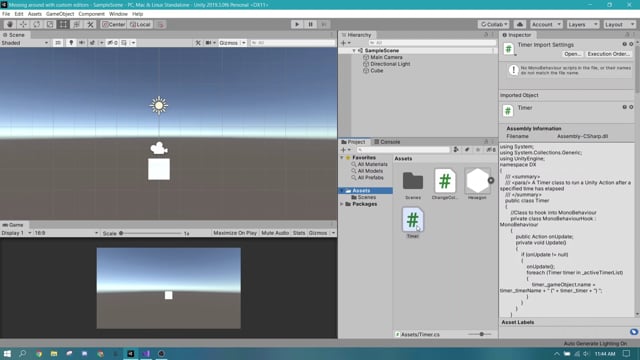The width and height of the screenshot is (640, 360).
Task: Adjust the asset icon size slider
Action: [x=480, y=334]
